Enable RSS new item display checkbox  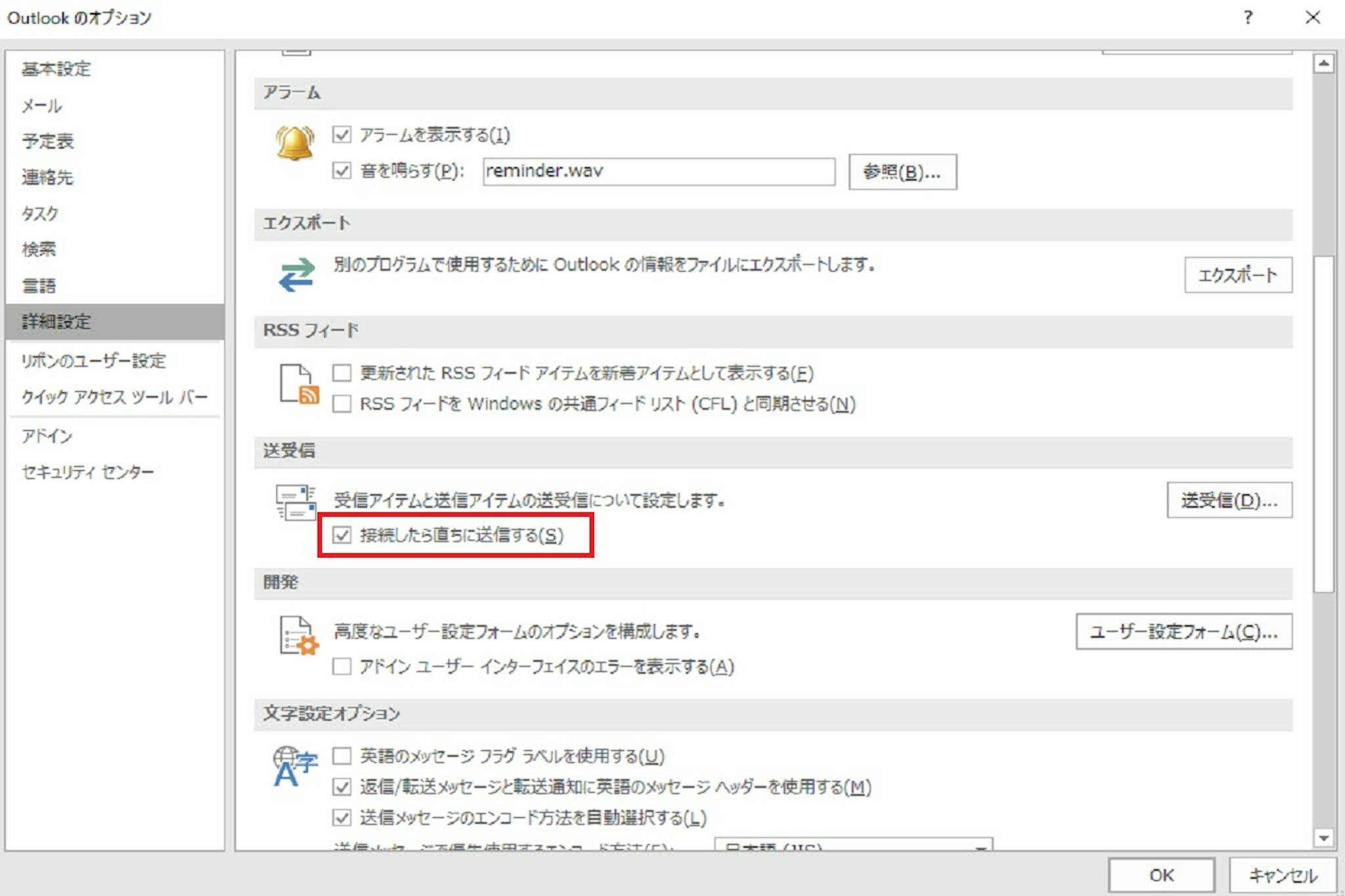point(342,373)
